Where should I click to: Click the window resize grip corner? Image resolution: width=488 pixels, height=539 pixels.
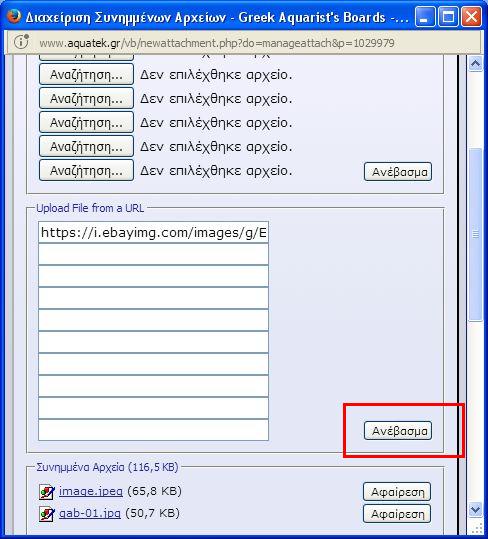pos(477,528)
